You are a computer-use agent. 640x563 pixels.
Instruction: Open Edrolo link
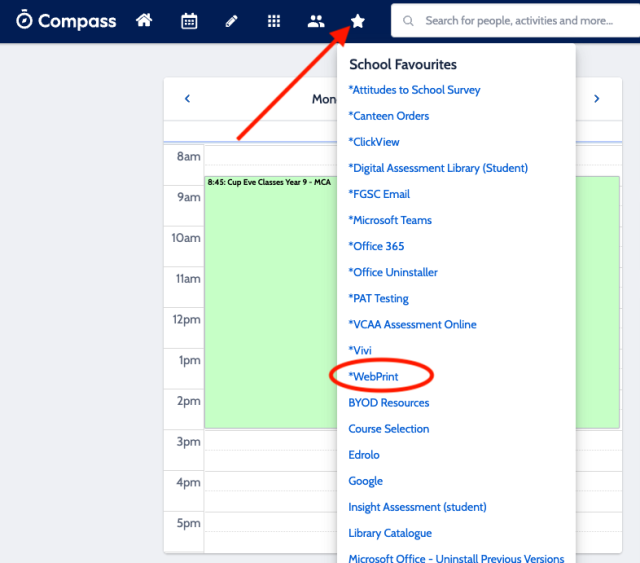[x=364, y=455]
